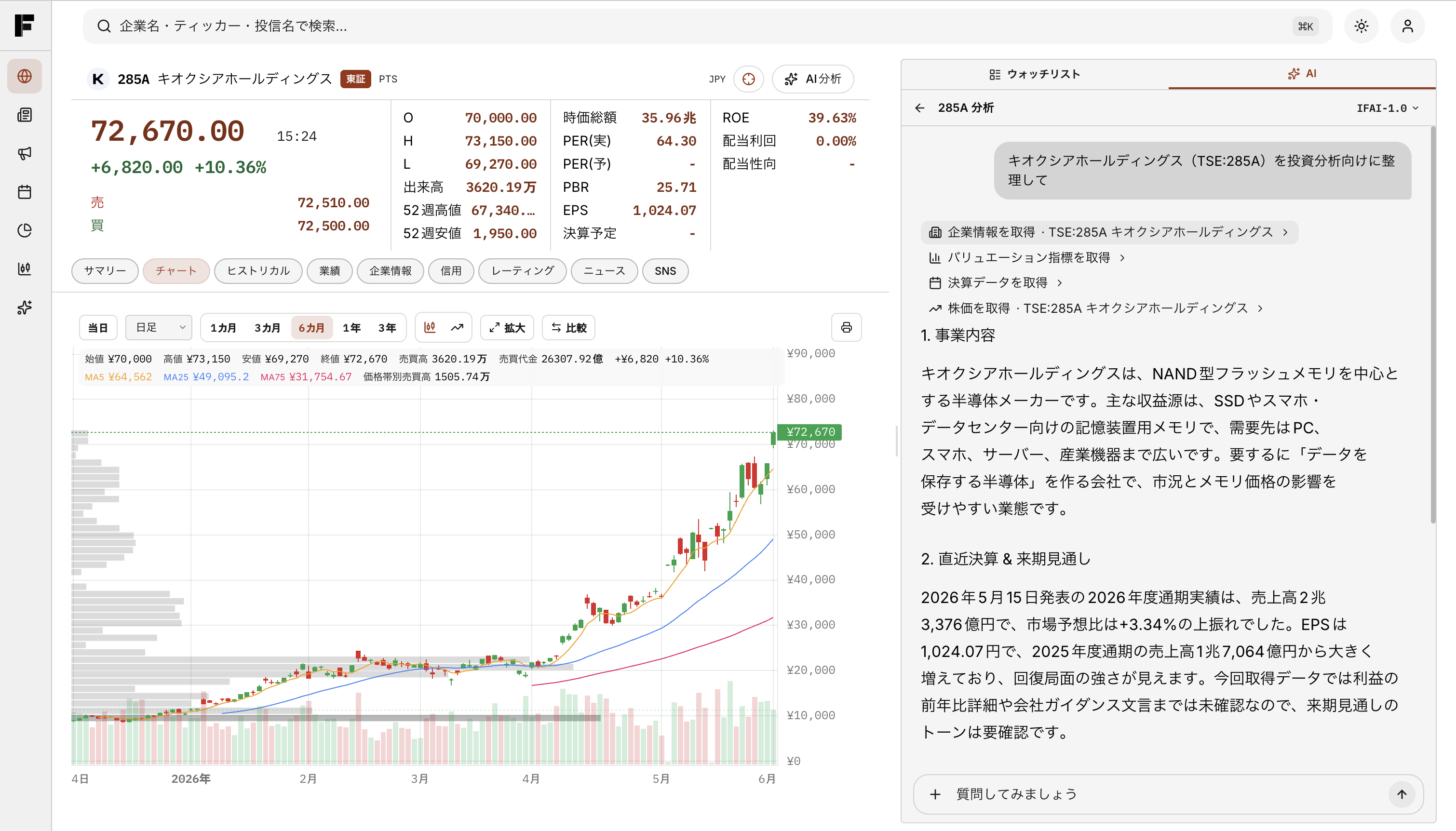Click the AI chat panel scrollbar
Image resolution: width=1456 pixels, height=831 pixels.
(x=1432, y=325)
